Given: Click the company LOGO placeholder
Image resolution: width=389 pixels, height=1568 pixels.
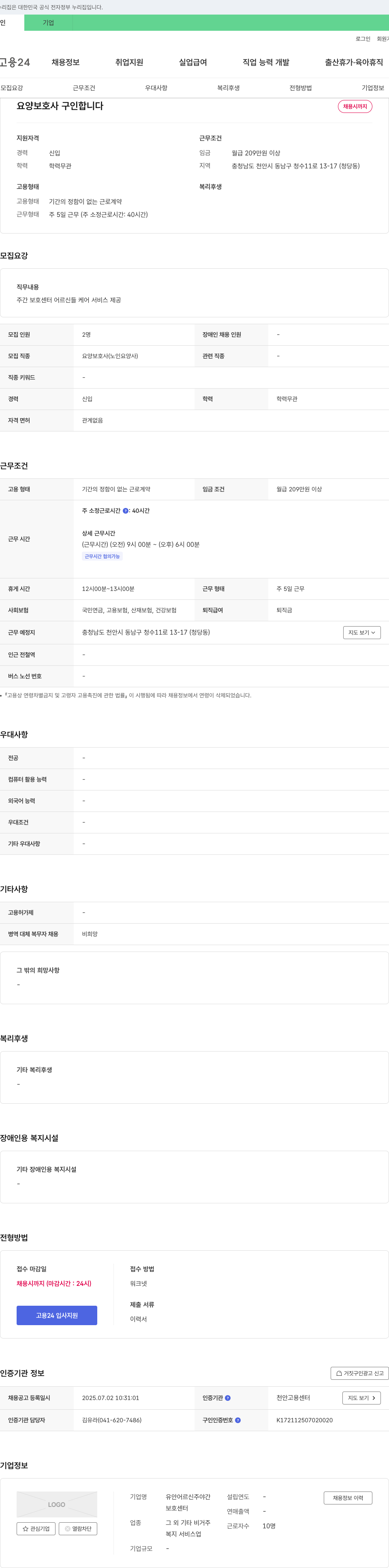Looking at the screenshot, I should click(57, 1504).
